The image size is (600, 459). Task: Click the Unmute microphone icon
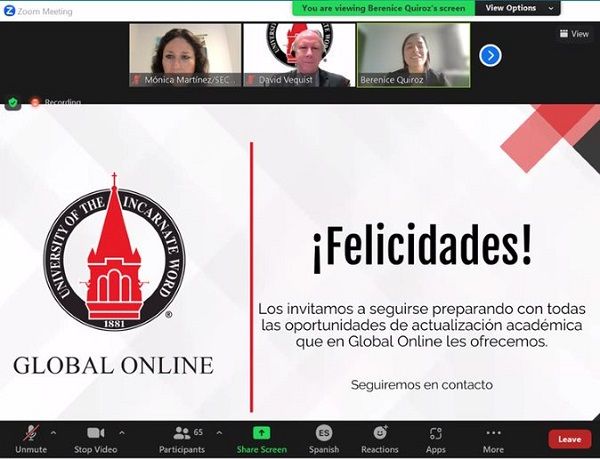coord(31,433)
